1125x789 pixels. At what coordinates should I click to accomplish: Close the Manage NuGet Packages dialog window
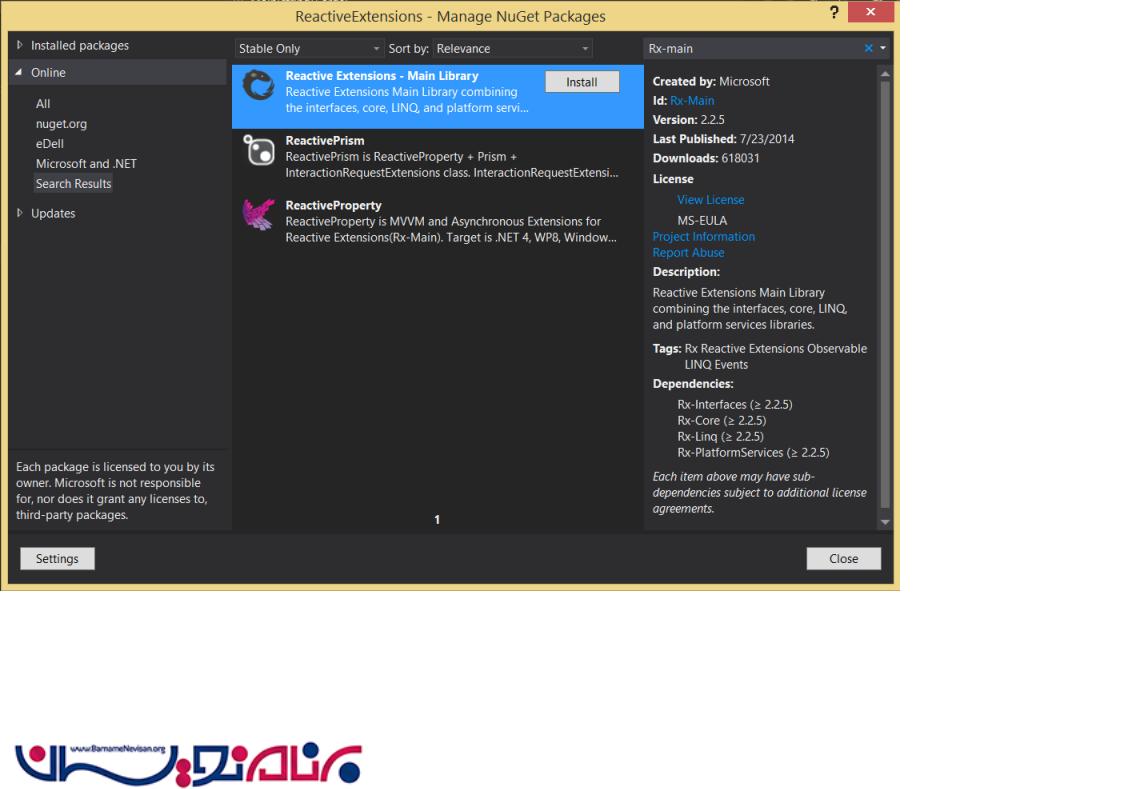pos(870,12)
